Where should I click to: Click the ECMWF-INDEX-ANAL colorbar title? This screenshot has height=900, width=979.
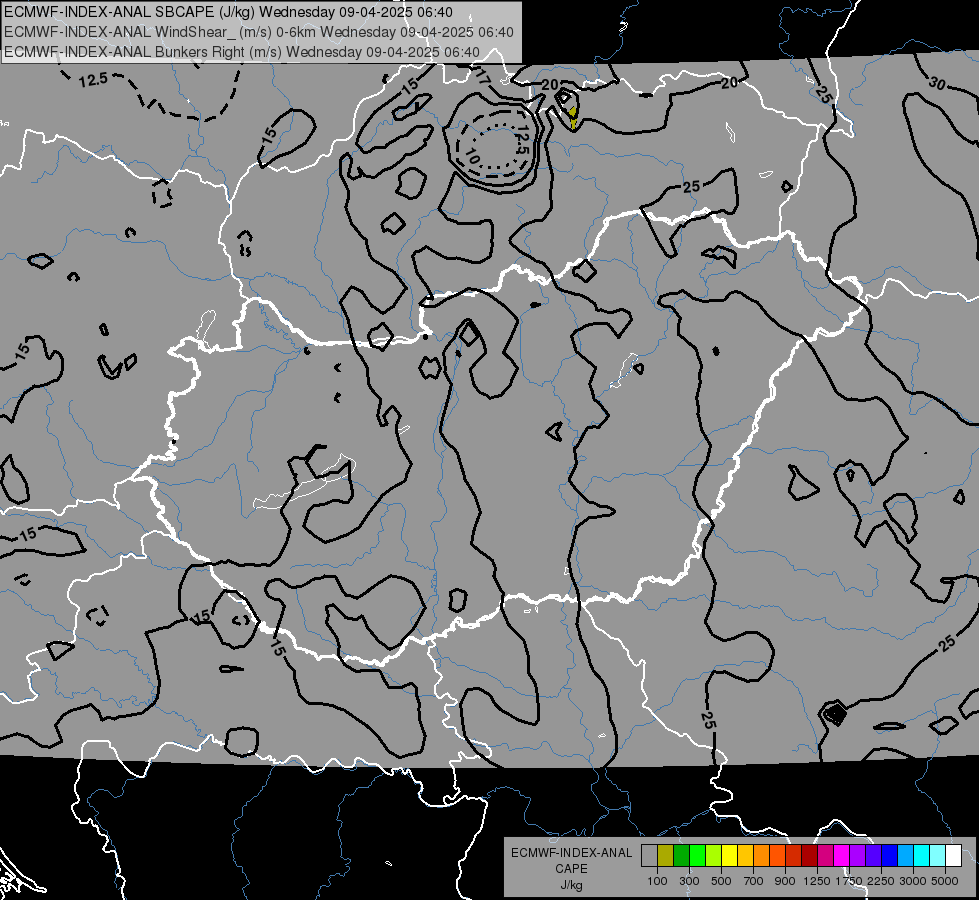click(571, 853)
